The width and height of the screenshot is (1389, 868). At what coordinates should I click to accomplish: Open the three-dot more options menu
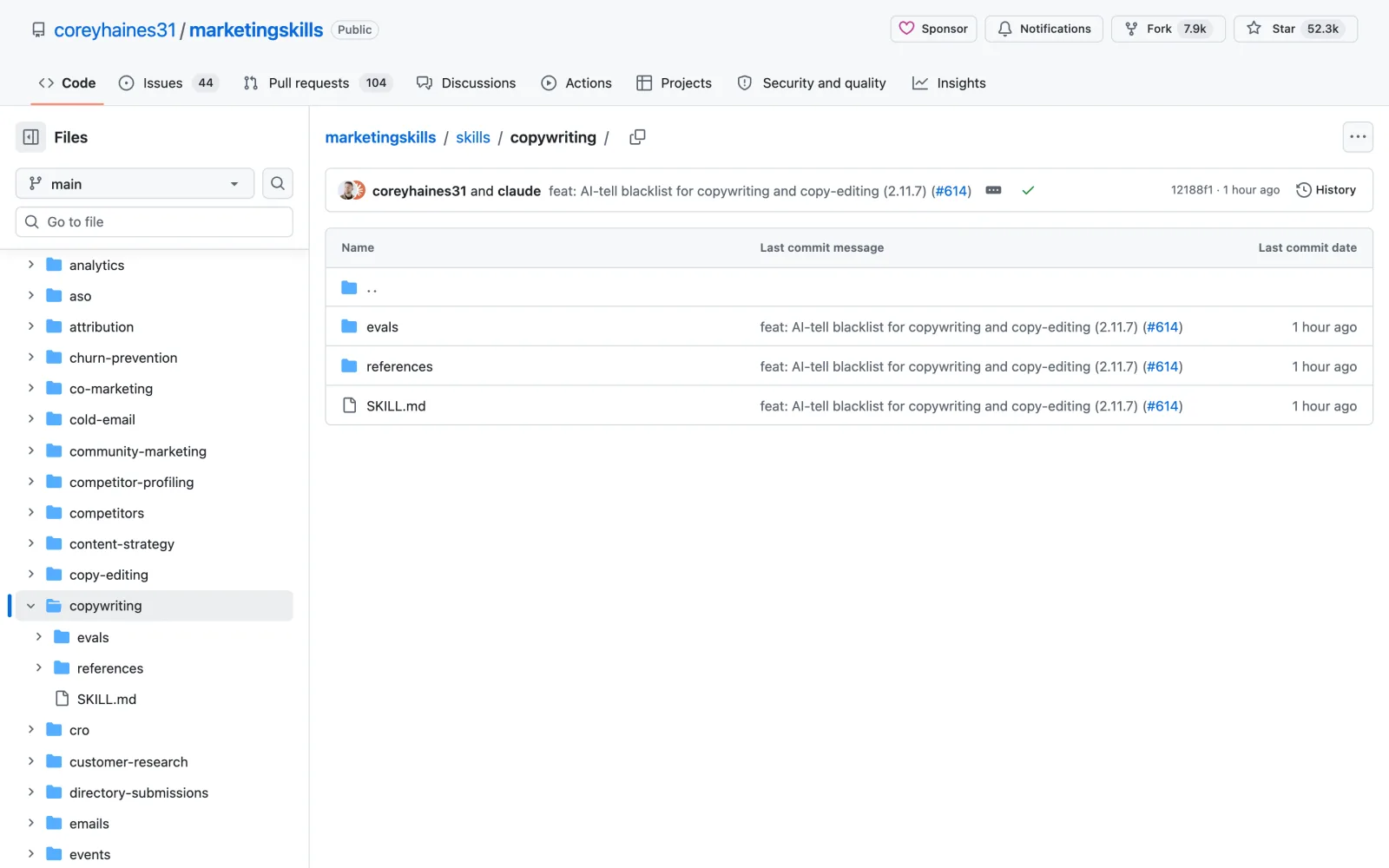point(1358,137)
